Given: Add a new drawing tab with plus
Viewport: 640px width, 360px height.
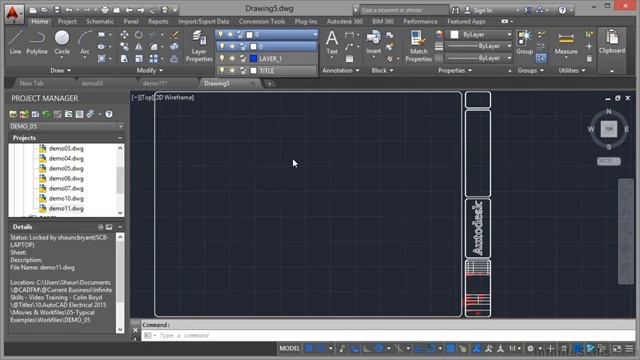Looking at the screenshot, I should coord(269,84).
